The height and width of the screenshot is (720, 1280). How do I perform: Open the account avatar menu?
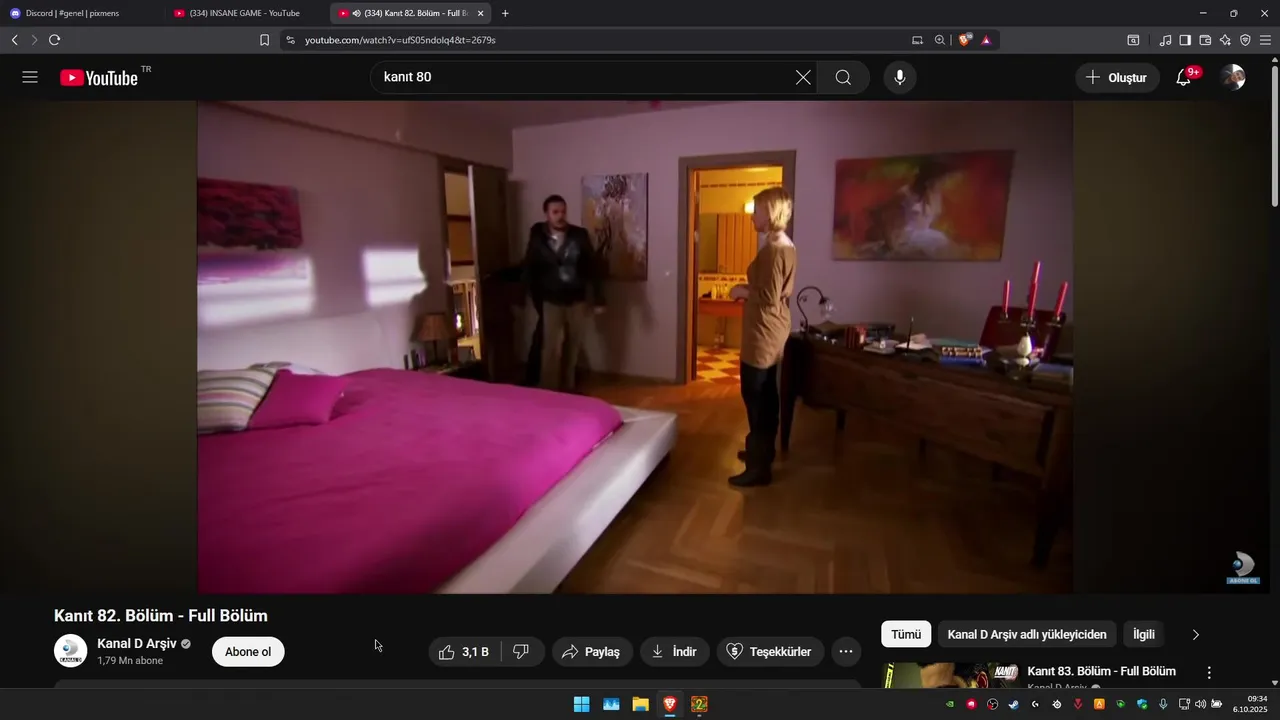[1233, 77]
